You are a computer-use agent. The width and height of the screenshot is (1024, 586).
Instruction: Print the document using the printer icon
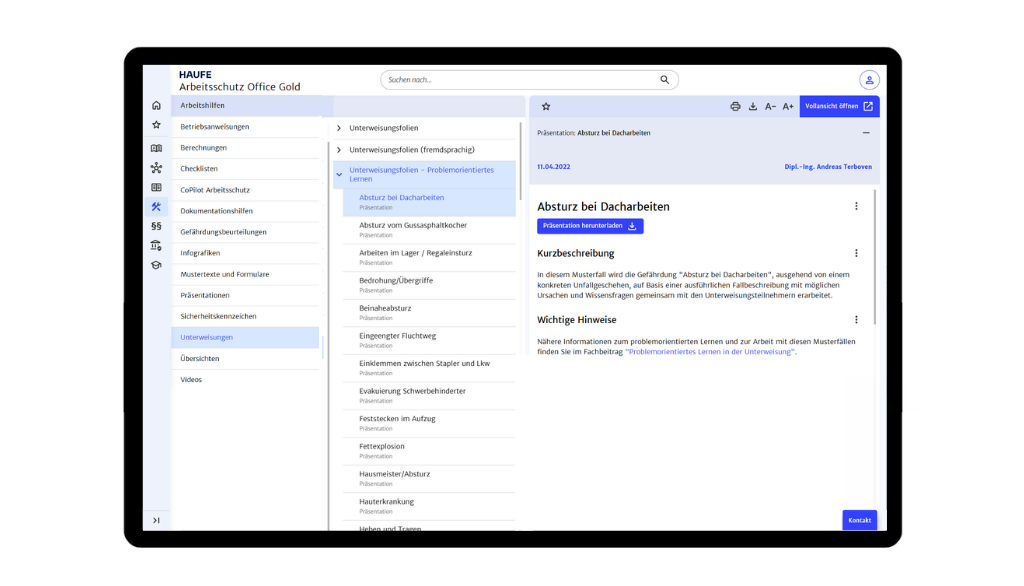pyautogui.click(x=735, y=106)
